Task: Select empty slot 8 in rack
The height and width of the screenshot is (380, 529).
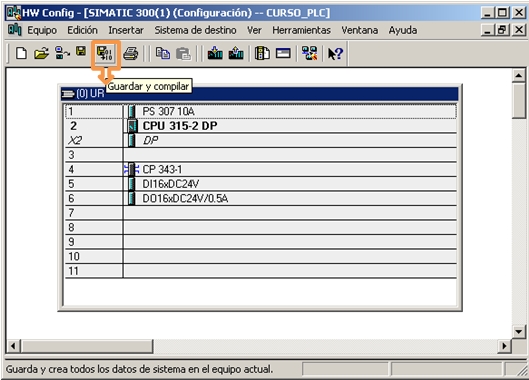Action: (261, 227)
